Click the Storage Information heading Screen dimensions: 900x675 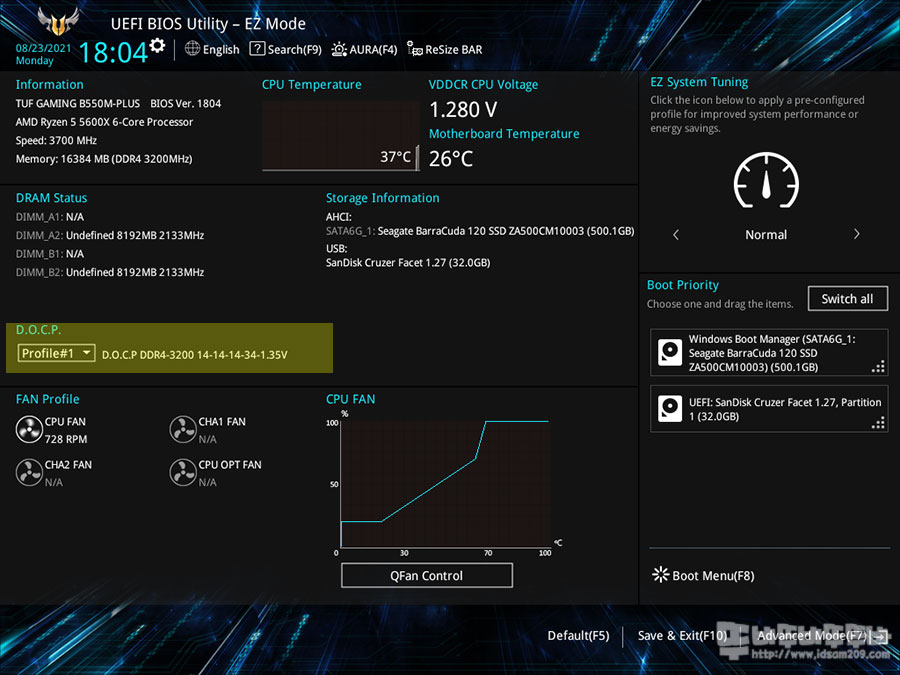point(382,198)
